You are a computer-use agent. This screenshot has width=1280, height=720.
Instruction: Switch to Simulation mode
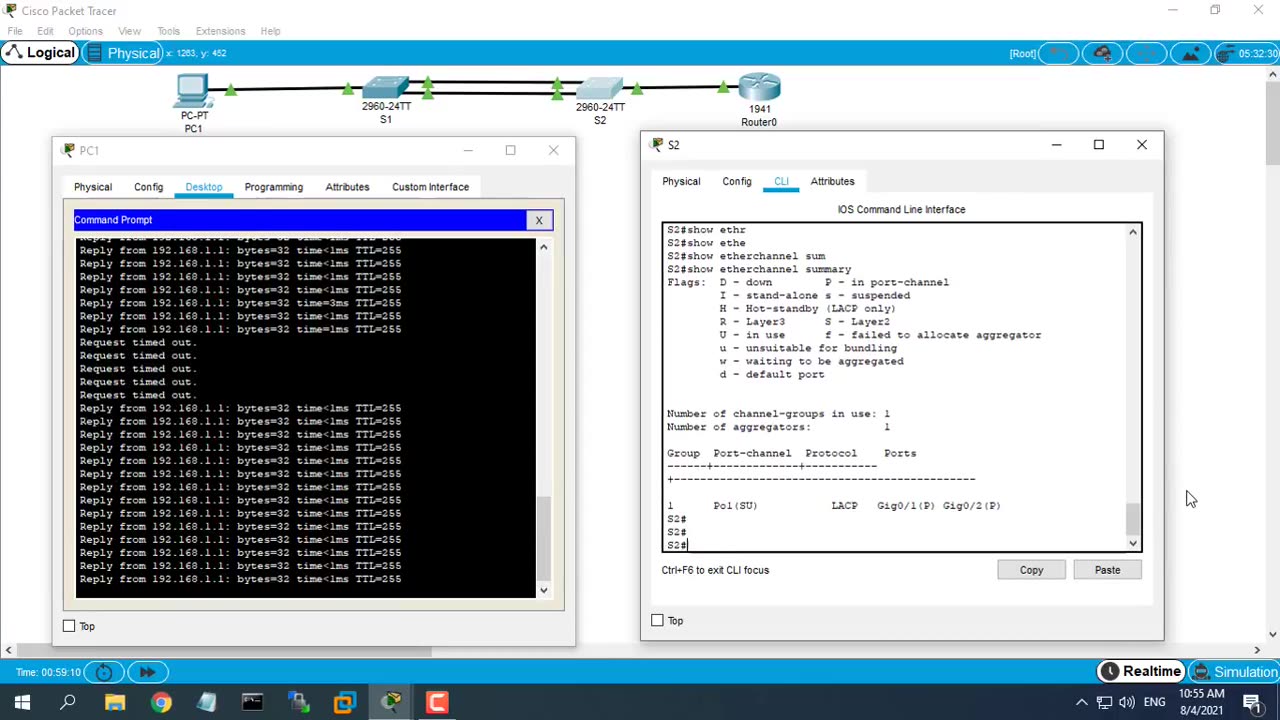1234,672
